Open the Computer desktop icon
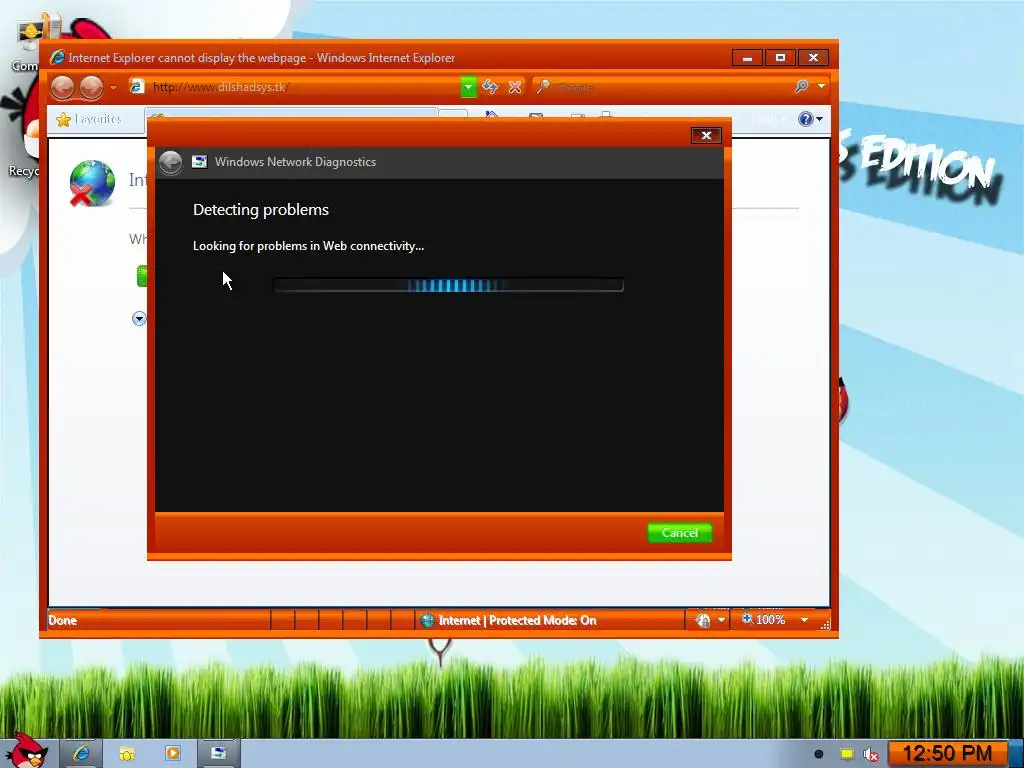The width and height of the screenshot is (1024, 768). (x=25, y=46)
